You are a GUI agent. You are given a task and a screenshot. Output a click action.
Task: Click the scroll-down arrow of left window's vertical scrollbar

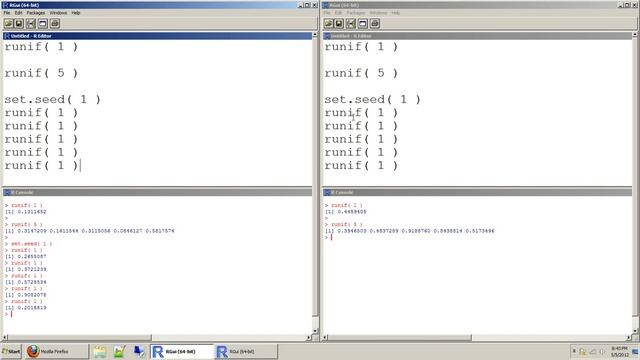click(x=315, y=331)
